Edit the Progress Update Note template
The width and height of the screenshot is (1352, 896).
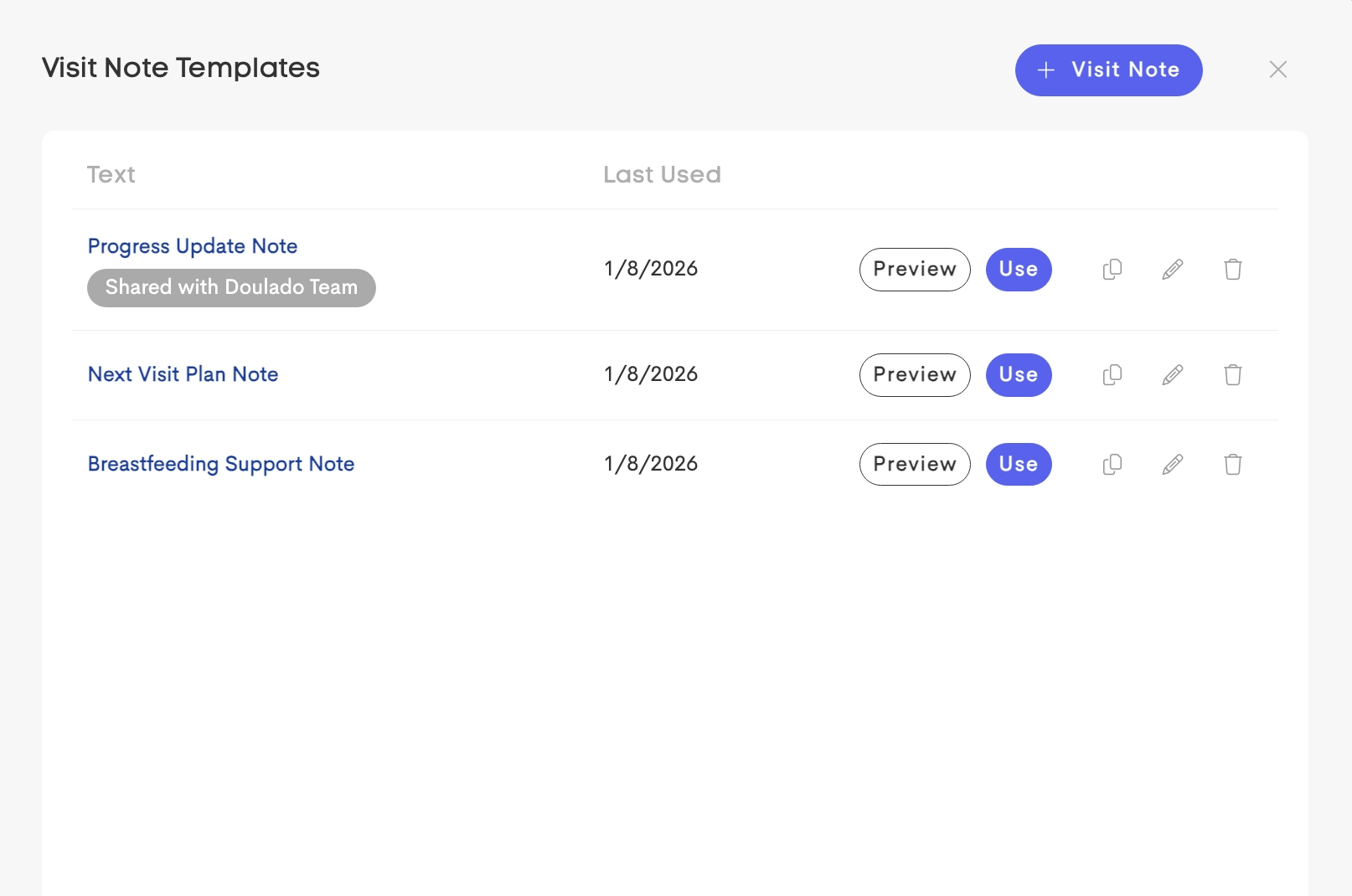1173,270
